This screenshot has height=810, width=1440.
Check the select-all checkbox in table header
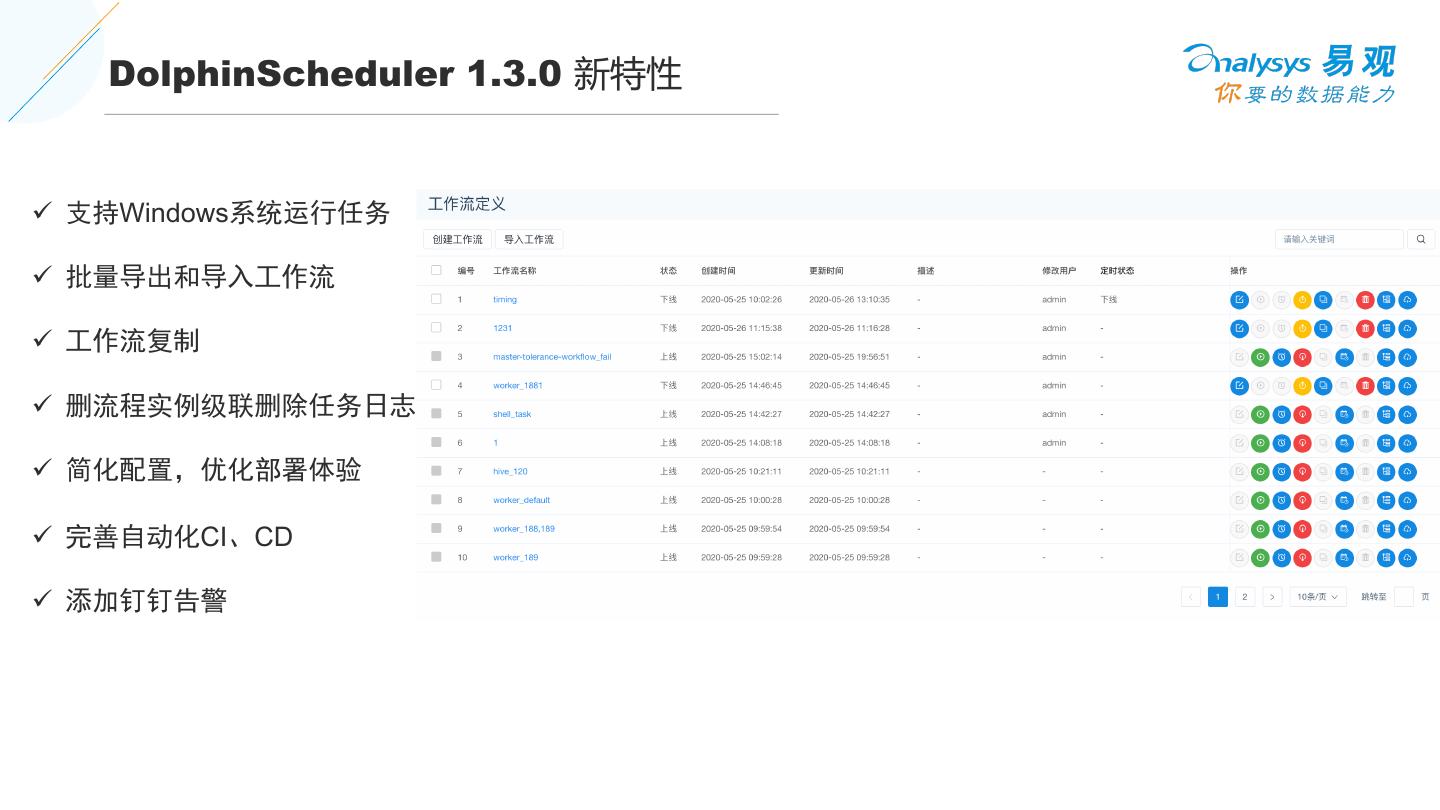tap(436, 270)
